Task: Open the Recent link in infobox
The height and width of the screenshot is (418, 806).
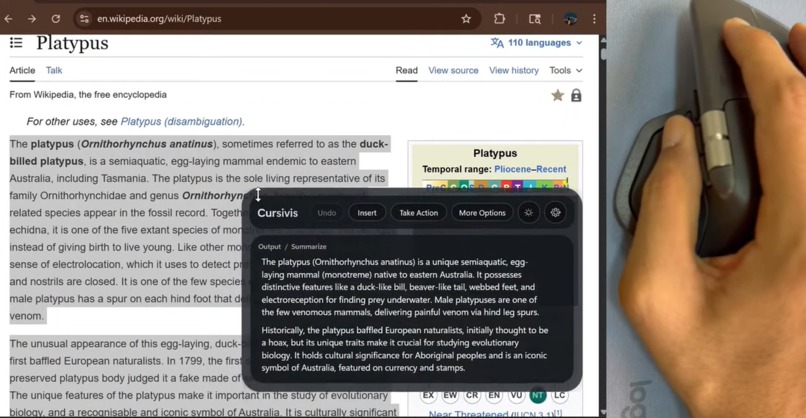Action: click(x=551, y=169)
